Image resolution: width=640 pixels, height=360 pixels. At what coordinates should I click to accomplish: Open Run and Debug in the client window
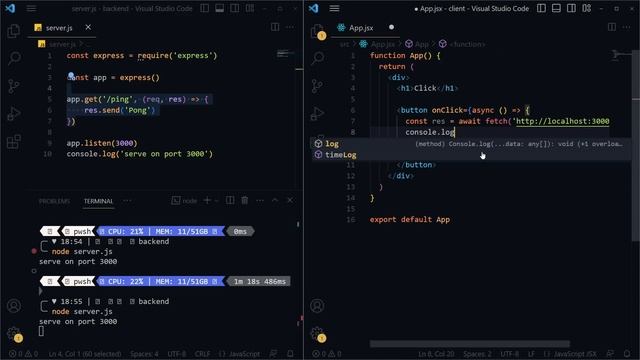(317, 114)
